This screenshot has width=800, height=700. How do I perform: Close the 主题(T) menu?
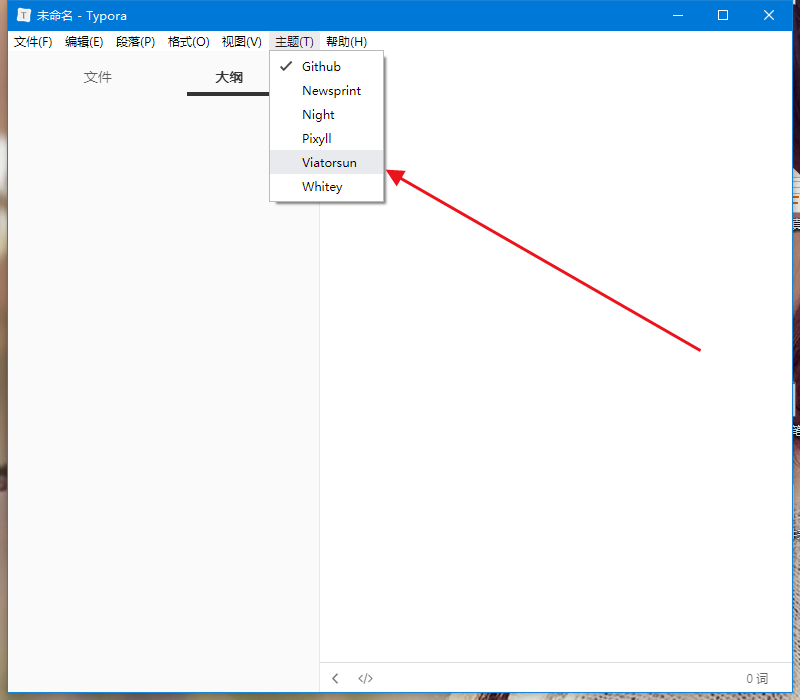coord(294,42)
